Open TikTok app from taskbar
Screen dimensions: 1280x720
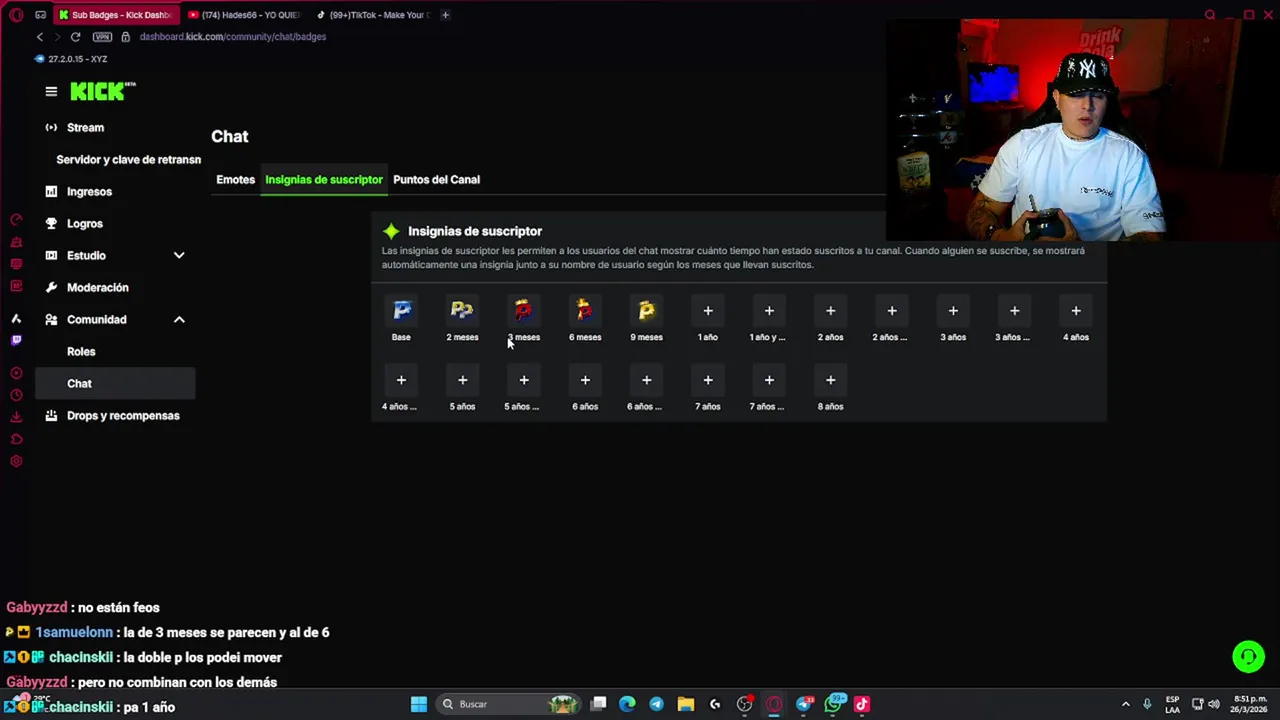click(x=862, y=704)
